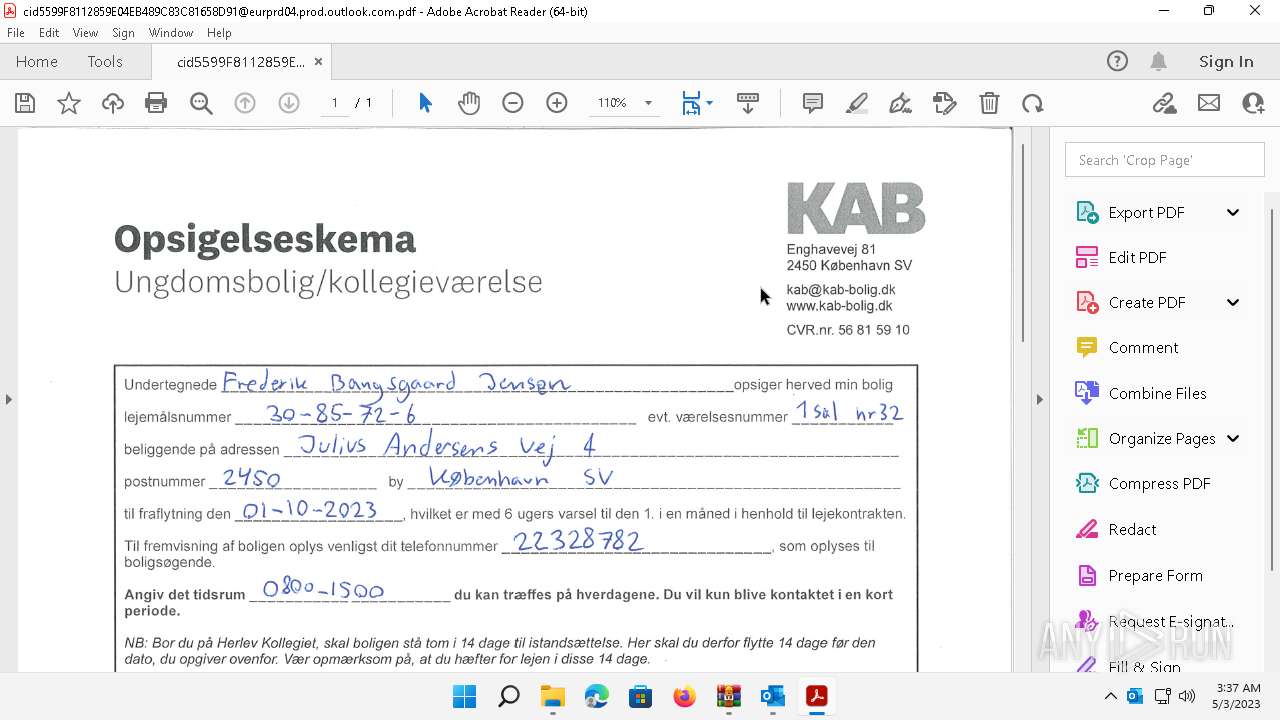The width and height of the screenshot is (1280, 720).
Task: Click the upload to cloud icon
Action: click(113, 103)
